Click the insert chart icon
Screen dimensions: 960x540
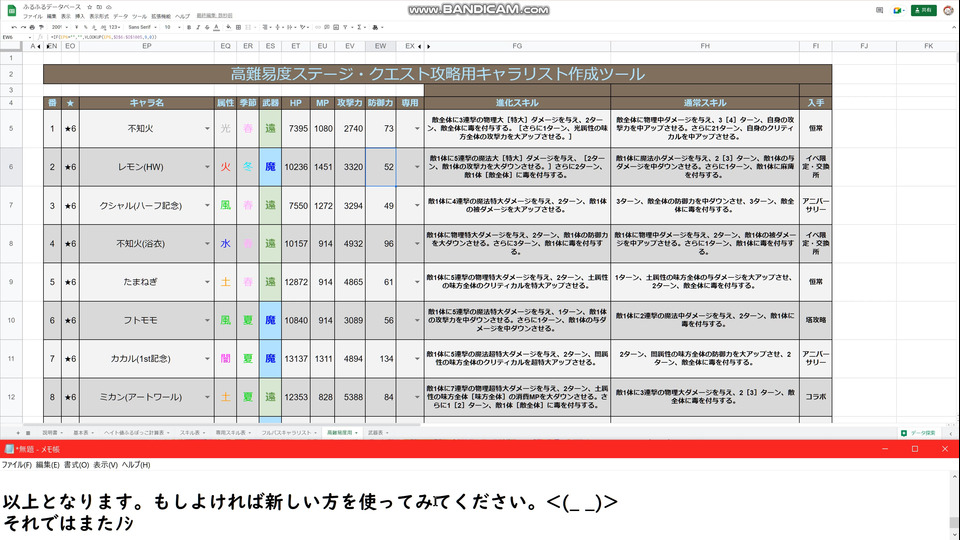[336, 27]
